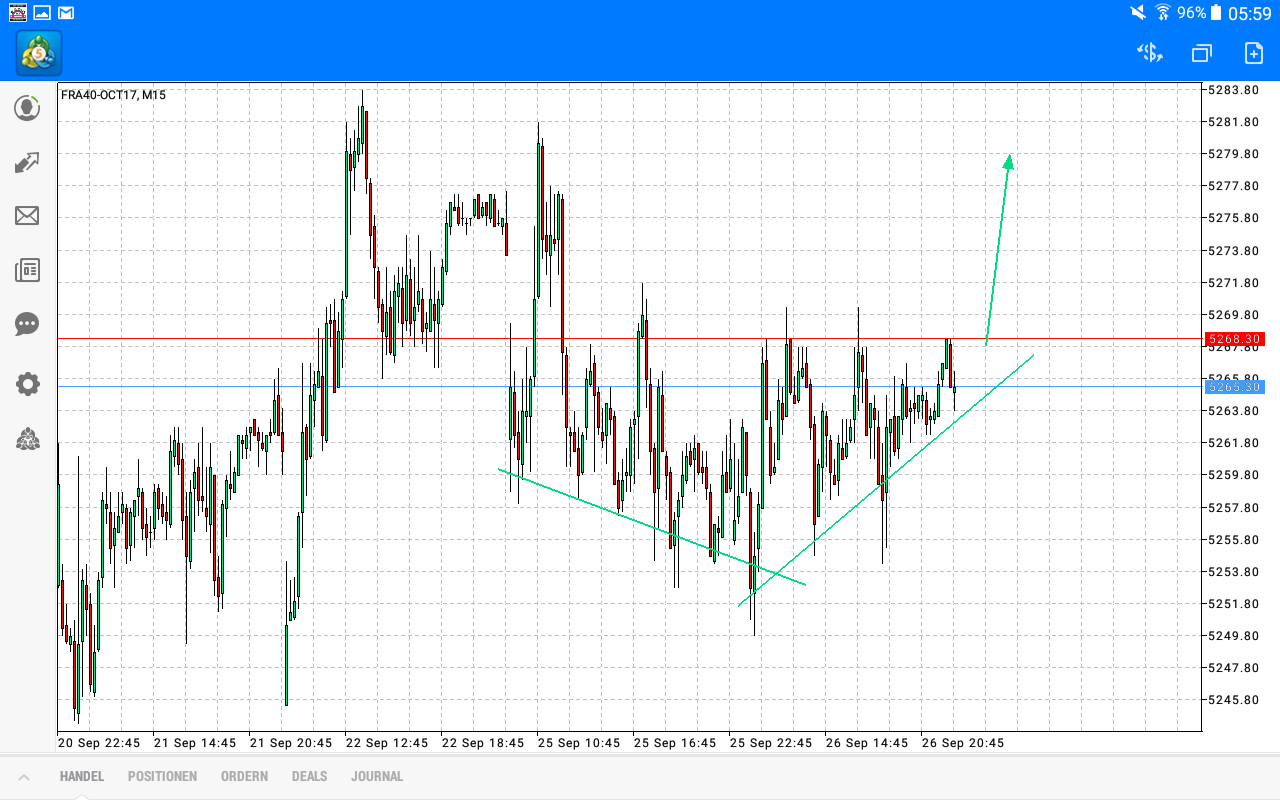Open the DEALS tab
1280x800 pixels.
pos(309,776)
